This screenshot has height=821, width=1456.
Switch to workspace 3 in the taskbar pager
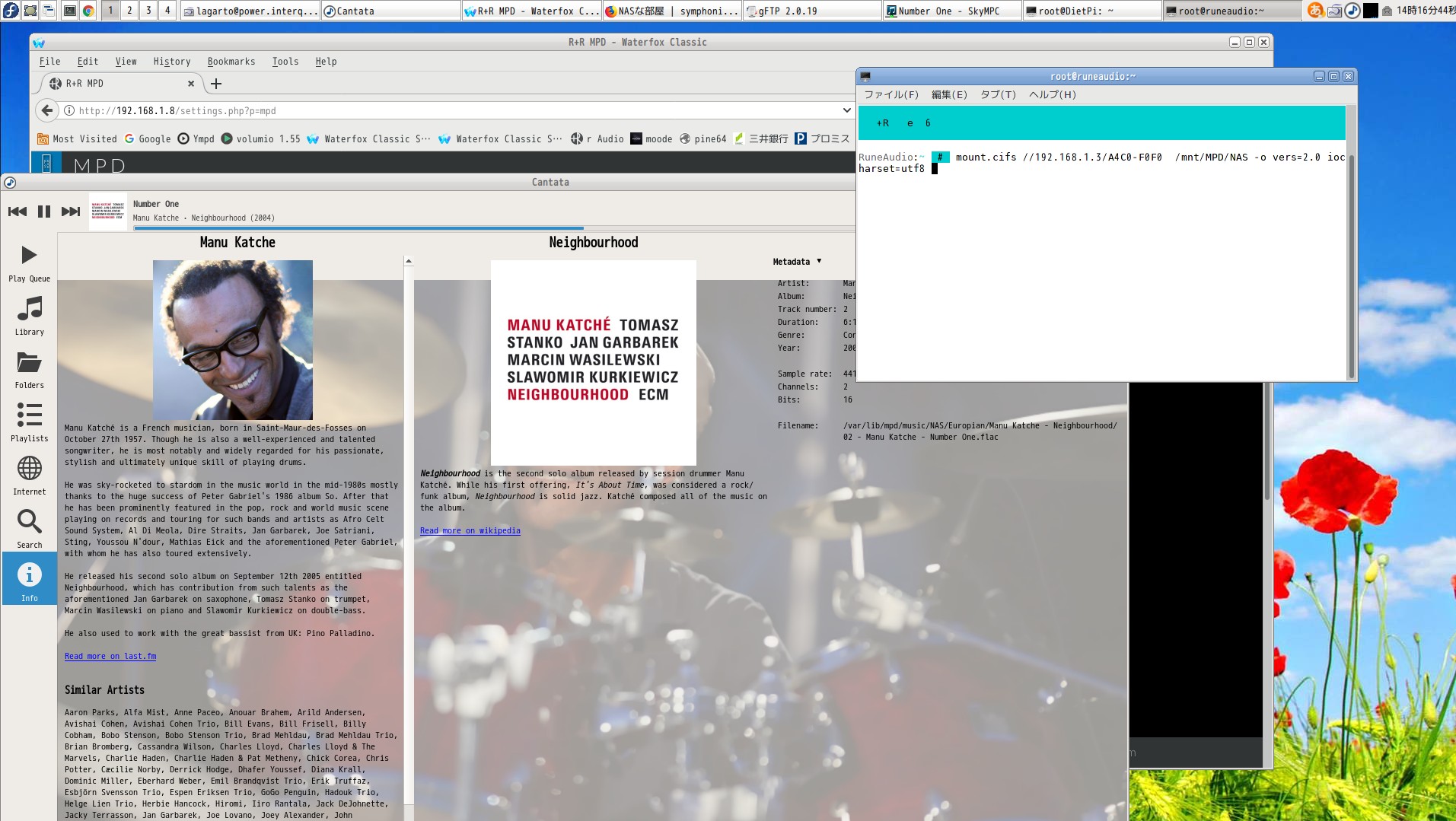148,11
